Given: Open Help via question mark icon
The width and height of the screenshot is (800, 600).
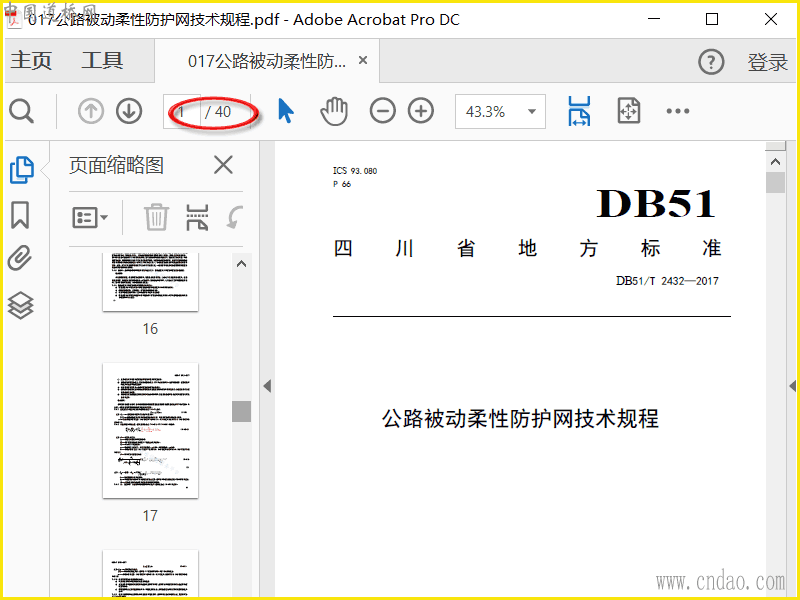Looking at the screenshot, I should pyautogui.click(x=711, y=62).
